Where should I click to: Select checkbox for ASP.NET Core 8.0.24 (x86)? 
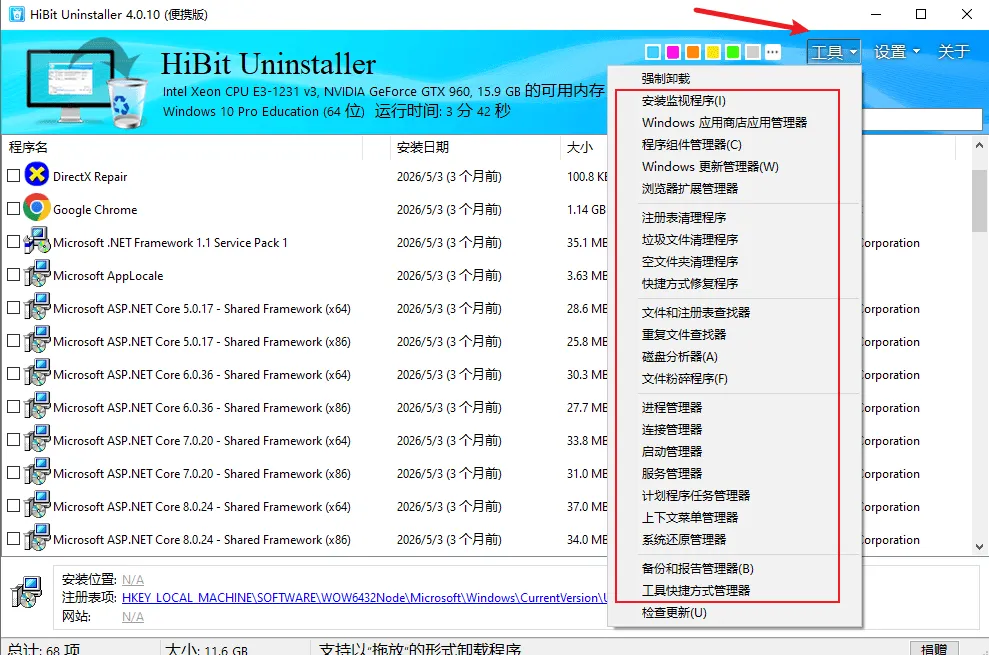pyautogui.click(x=13, y=539)
